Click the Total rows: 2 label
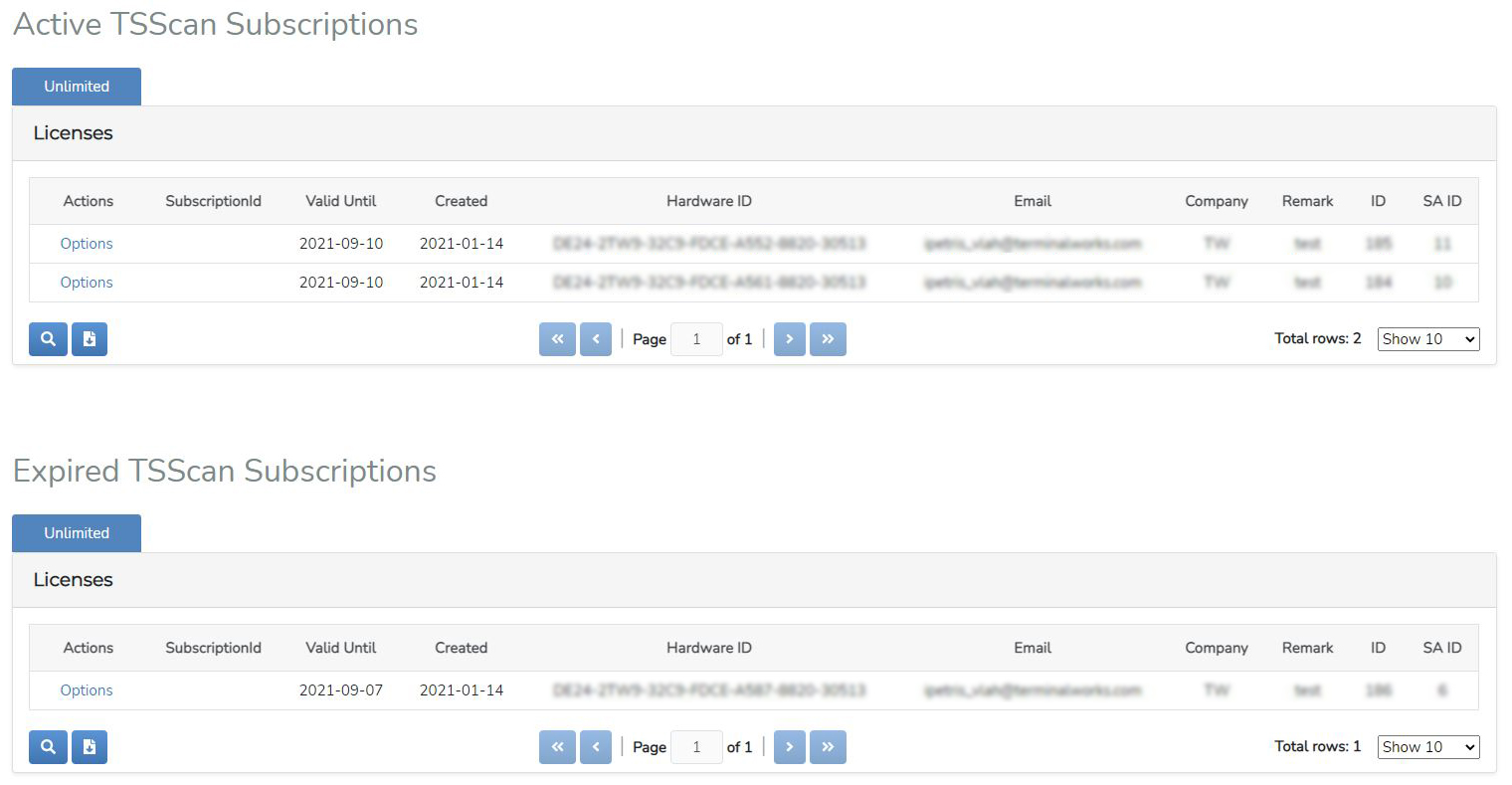The width and height of the screenshot is (1512, 785). coord(1318,338)
